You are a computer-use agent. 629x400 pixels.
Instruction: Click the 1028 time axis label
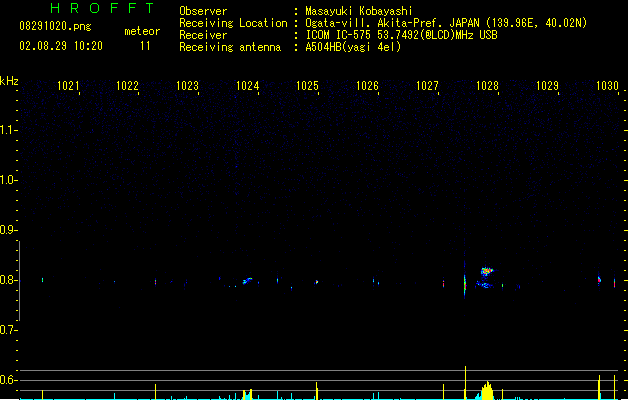[x=487, y=86]
